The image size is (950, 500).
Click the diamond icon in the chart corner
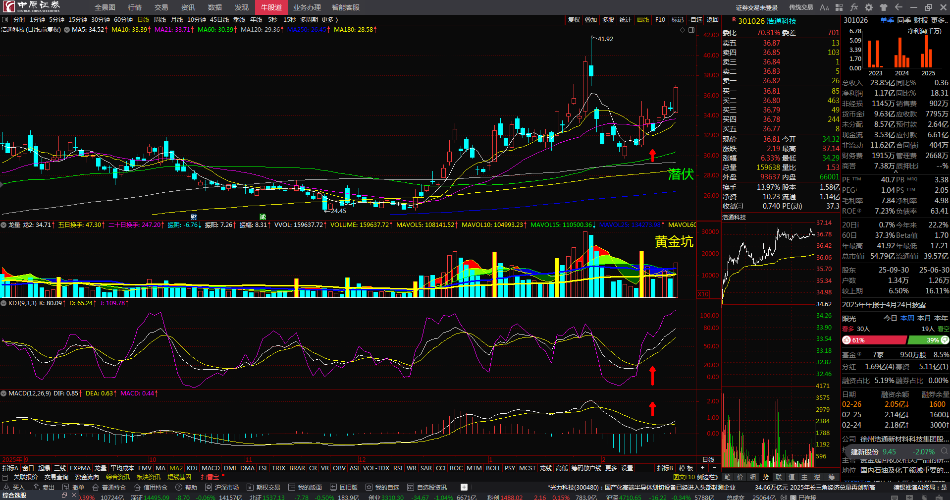click(682, 30)
